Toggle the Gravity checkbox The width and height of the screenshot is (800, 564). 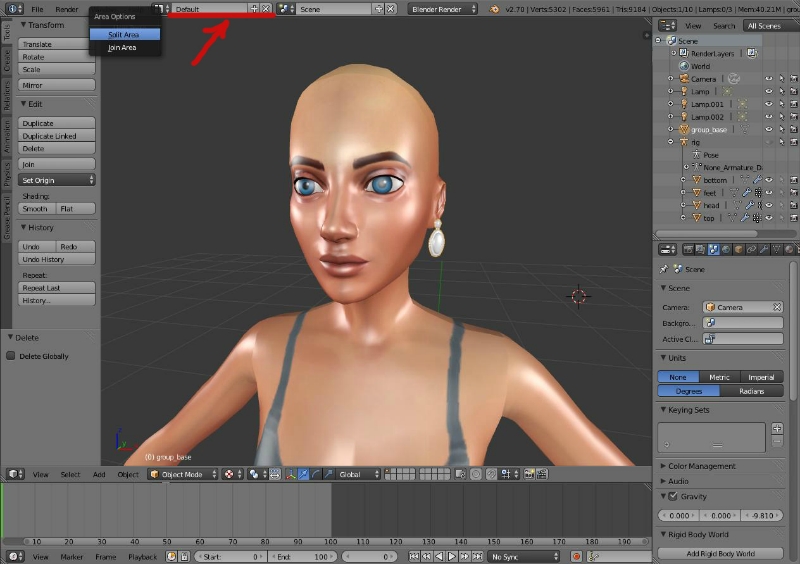tap(673, 496)
